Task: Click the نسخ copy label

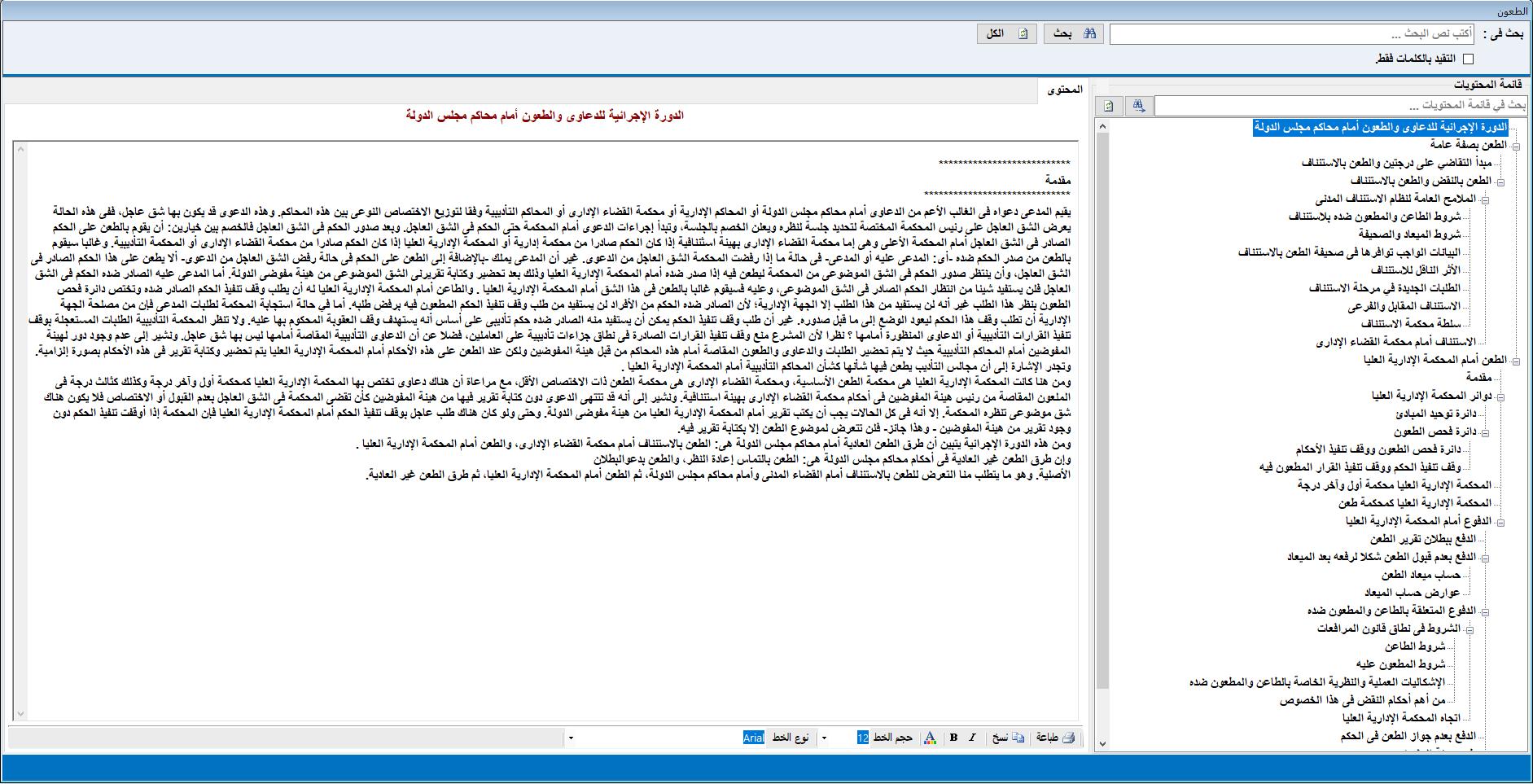Action: tap(1000, 738)
